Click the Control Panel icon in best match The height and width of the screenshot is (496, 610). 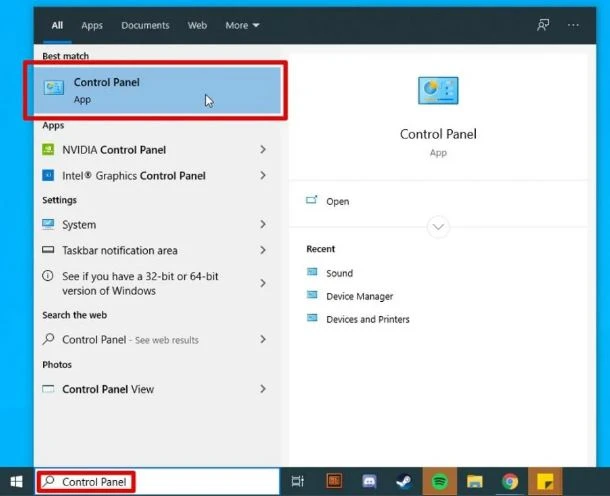54,88
